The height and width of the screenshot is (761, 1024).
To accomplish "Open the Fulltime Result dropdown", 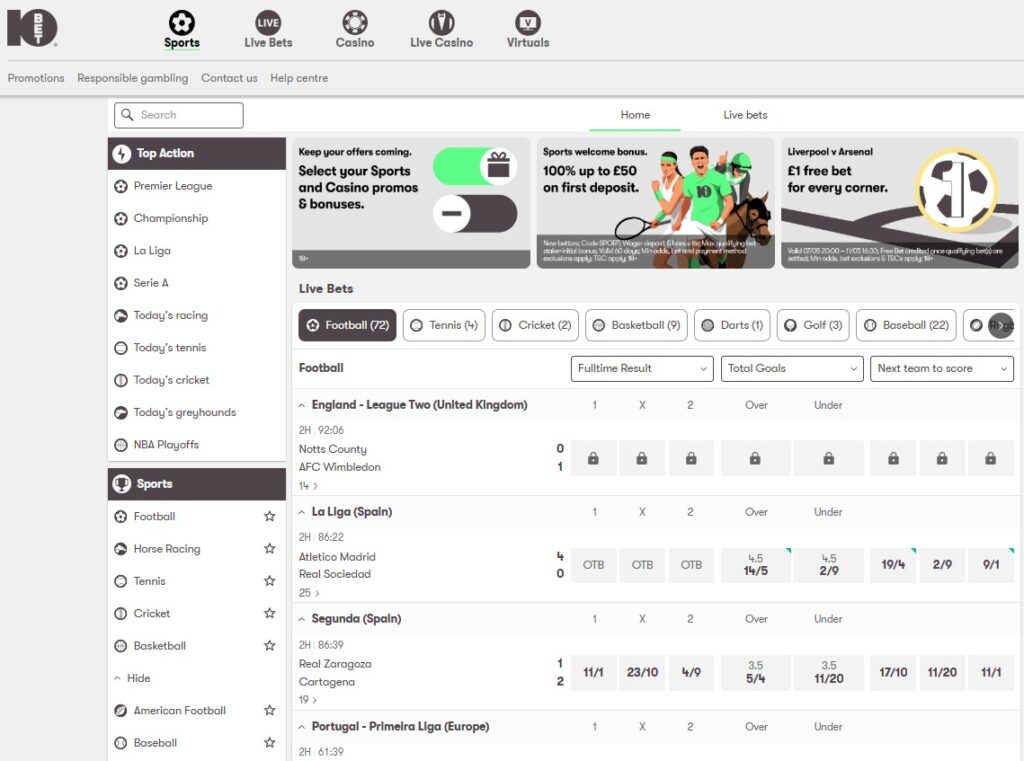I will 642,368.
